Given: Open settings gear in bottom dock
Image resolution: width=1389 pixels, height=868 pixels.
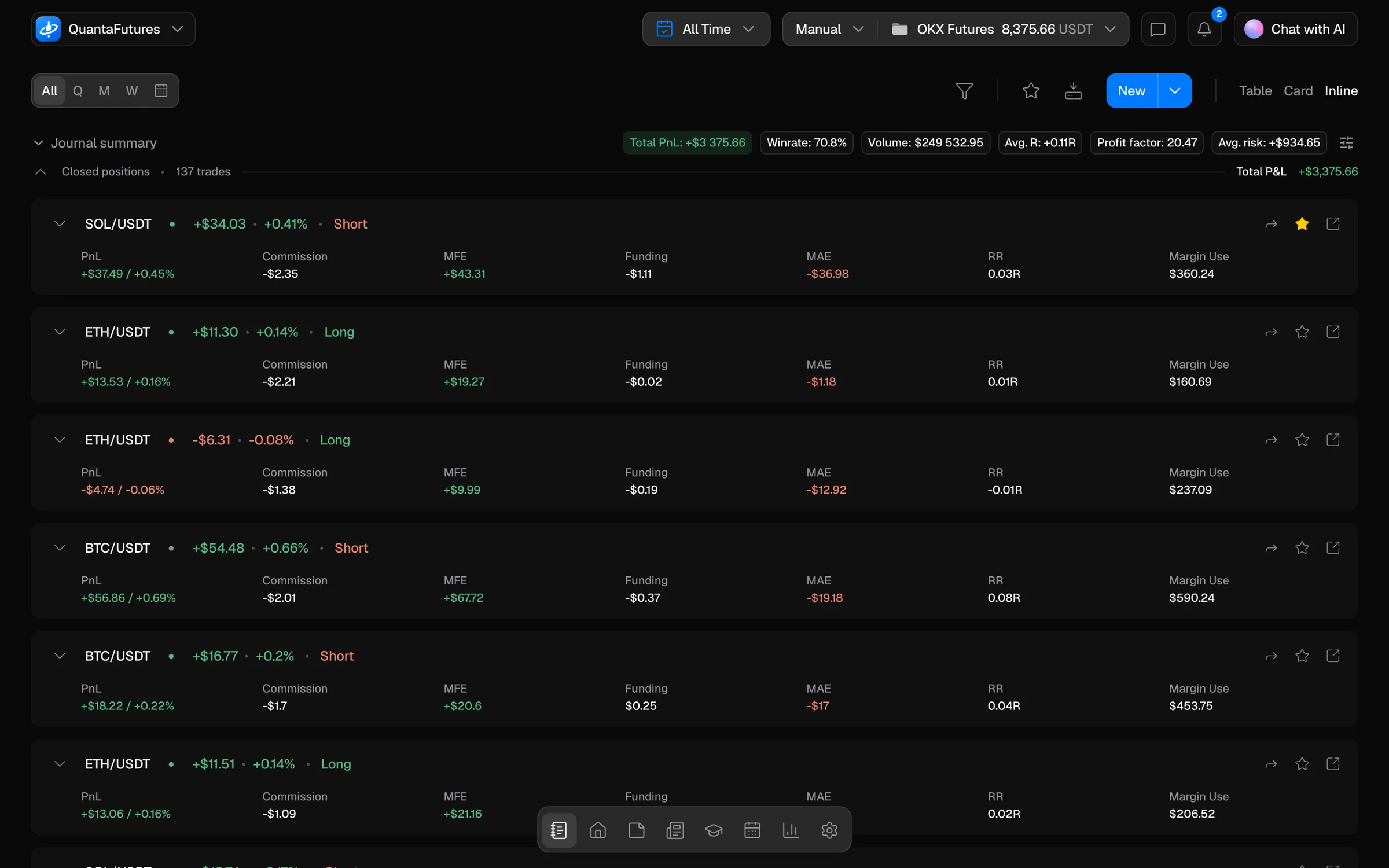Looking at the screenshot, I should (x=829, y=830).
